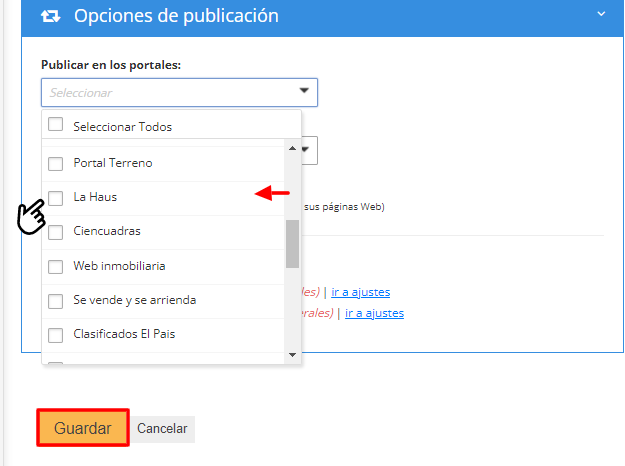Click the portal list scrollbar thumb
Viewport: 625px width, 466px height.
(x=292, y=243)
